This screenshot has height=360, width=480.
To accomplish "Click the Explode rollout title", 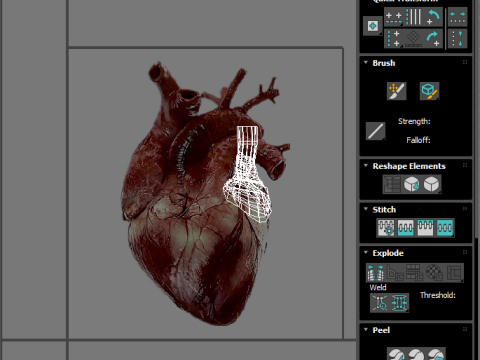I will pos(388,253).
